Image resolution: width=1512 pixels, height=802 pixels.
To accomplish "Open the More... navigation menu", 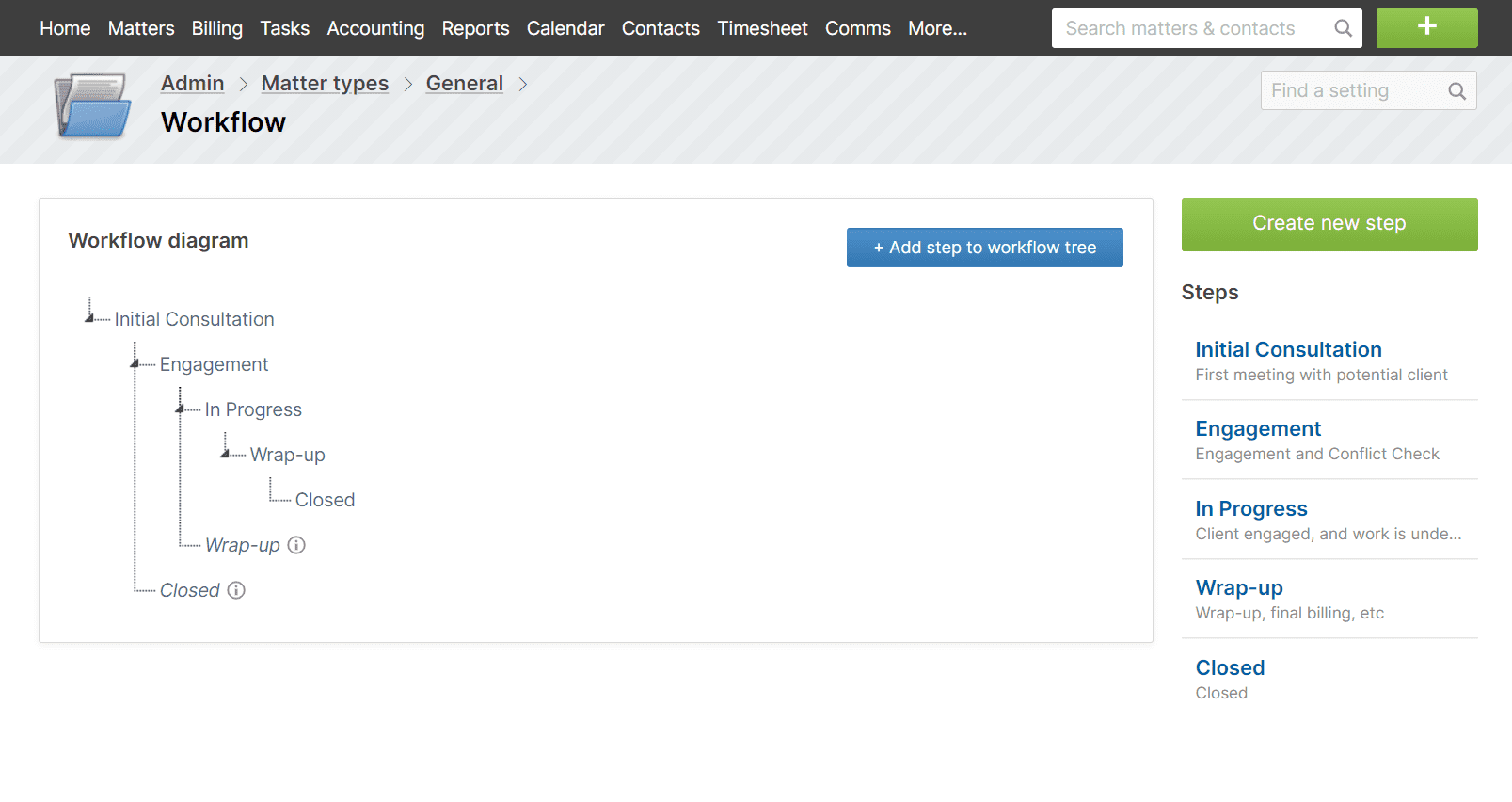I will 936,28.
